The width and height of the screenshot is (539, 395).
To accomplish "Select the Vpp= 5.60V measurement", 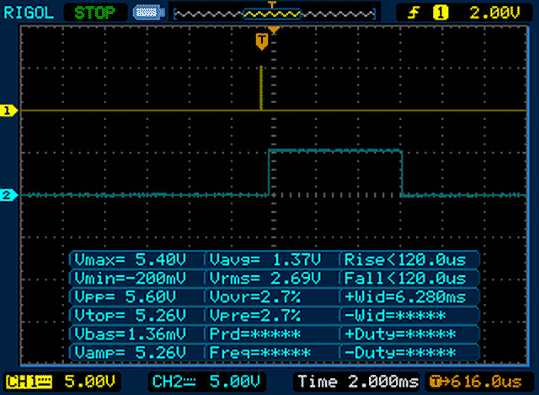I will [125, 297].
